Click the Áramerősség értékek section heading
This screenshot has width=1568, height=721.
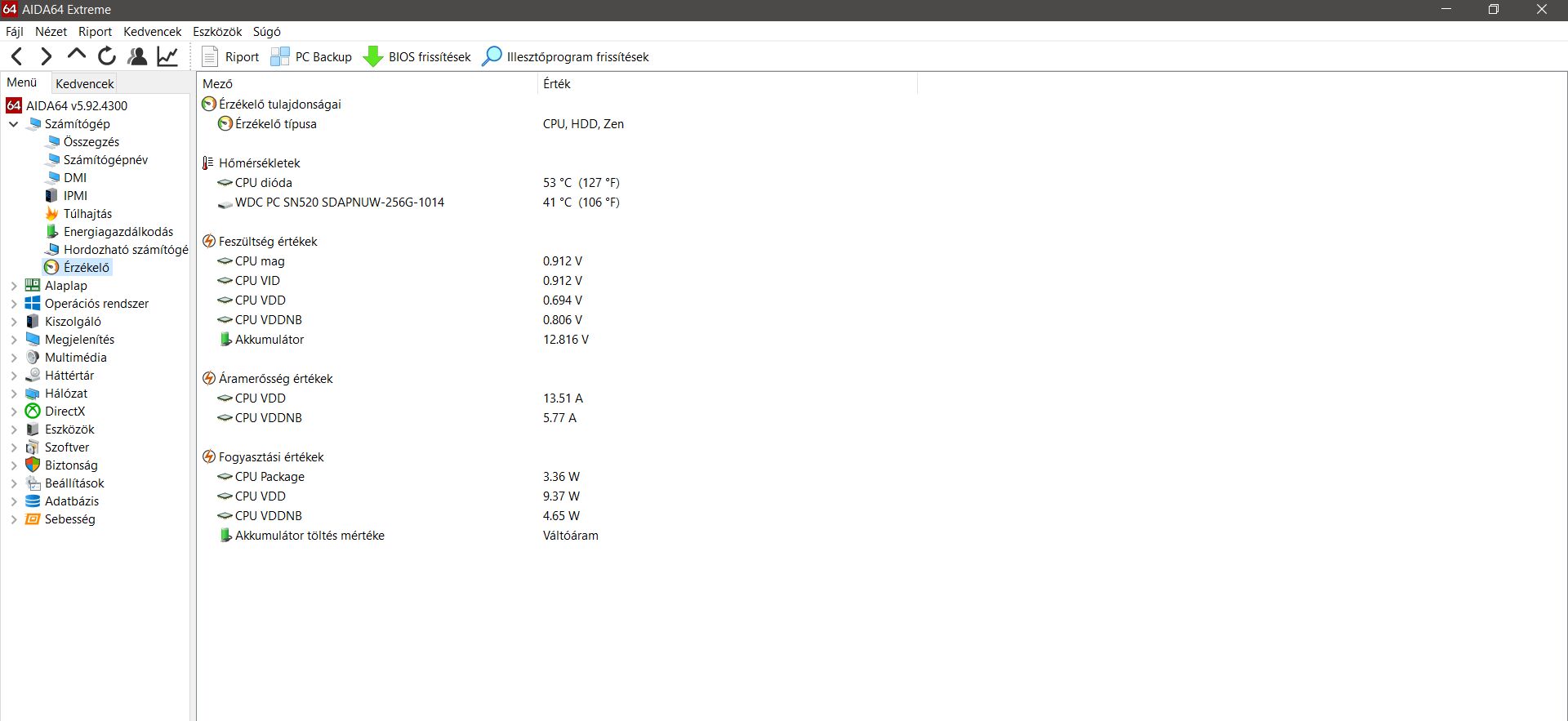(275, 379)
